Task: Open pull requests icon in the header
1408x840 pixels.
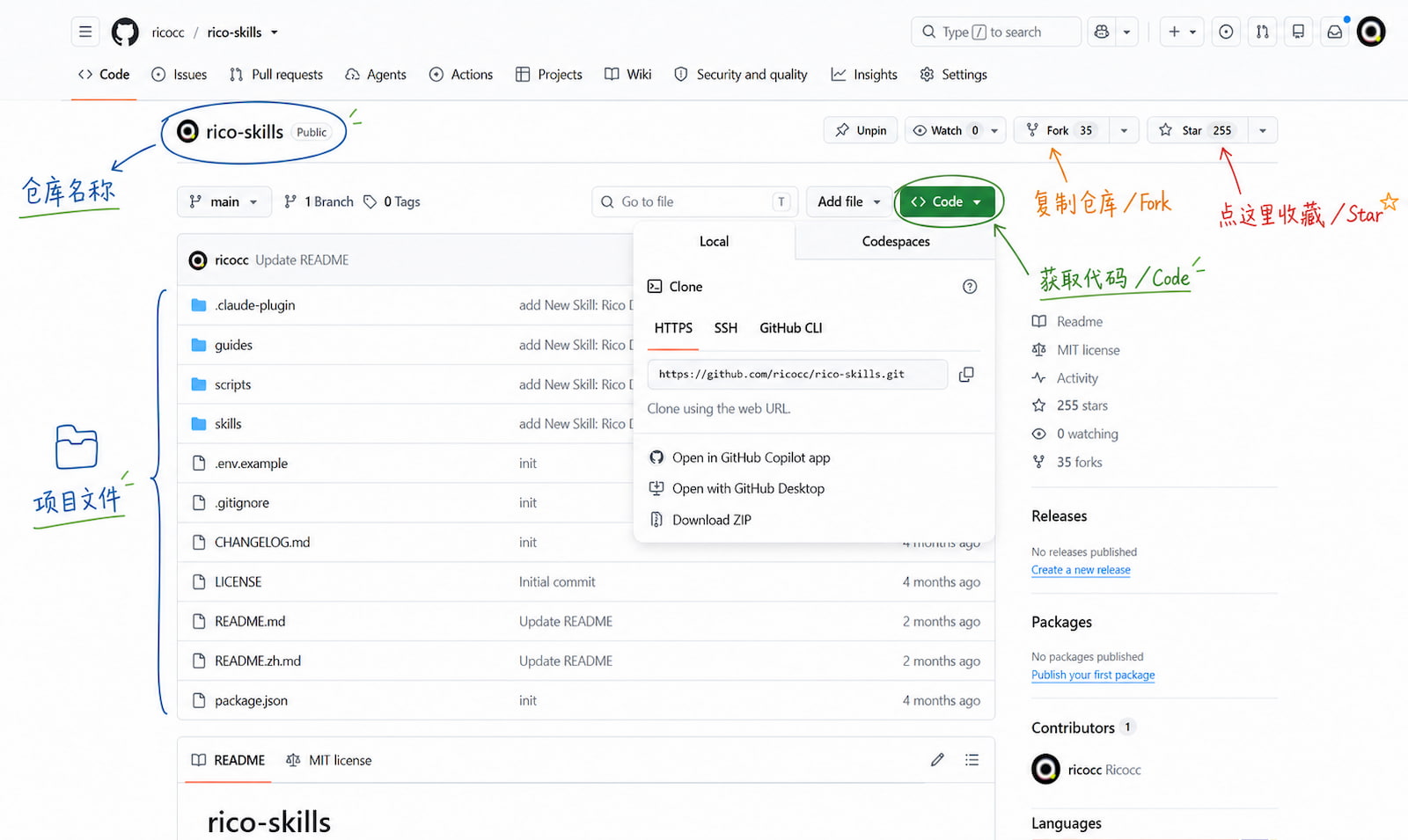Action: pyautogui.click(x=1263, y=32)
